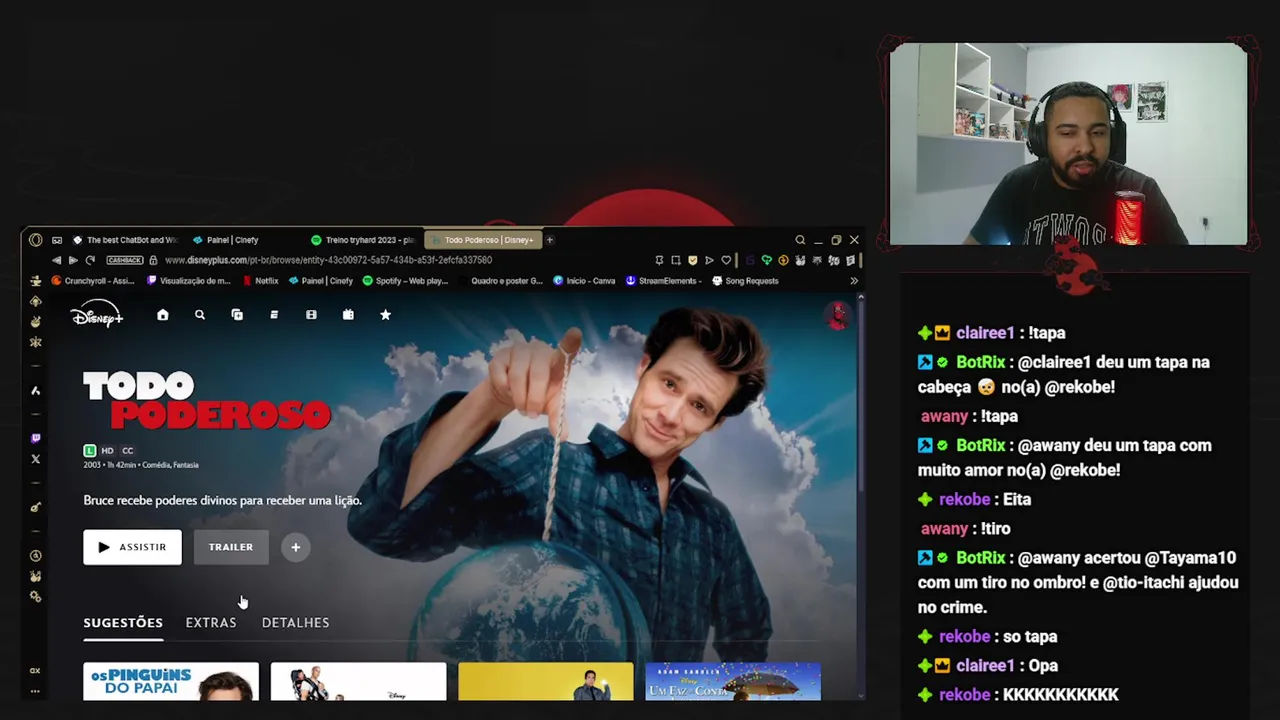Open the Netflix bookmark
Screen dimensions: 1280x720
pyautogui.click(x=260, y=281)
